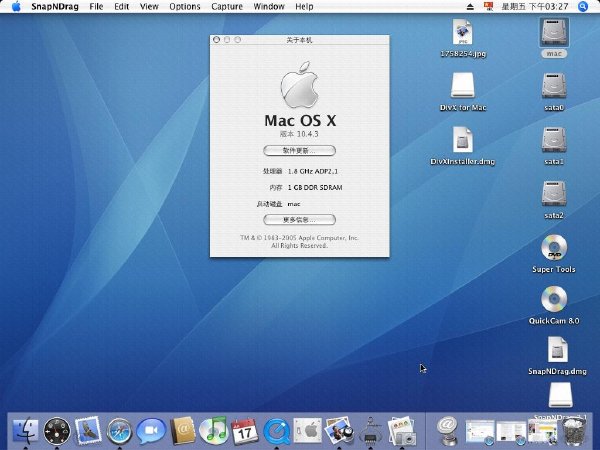Viewport: 600px width, 450px height.
Task: Minimize the About This Mac window
Action: 227,40
